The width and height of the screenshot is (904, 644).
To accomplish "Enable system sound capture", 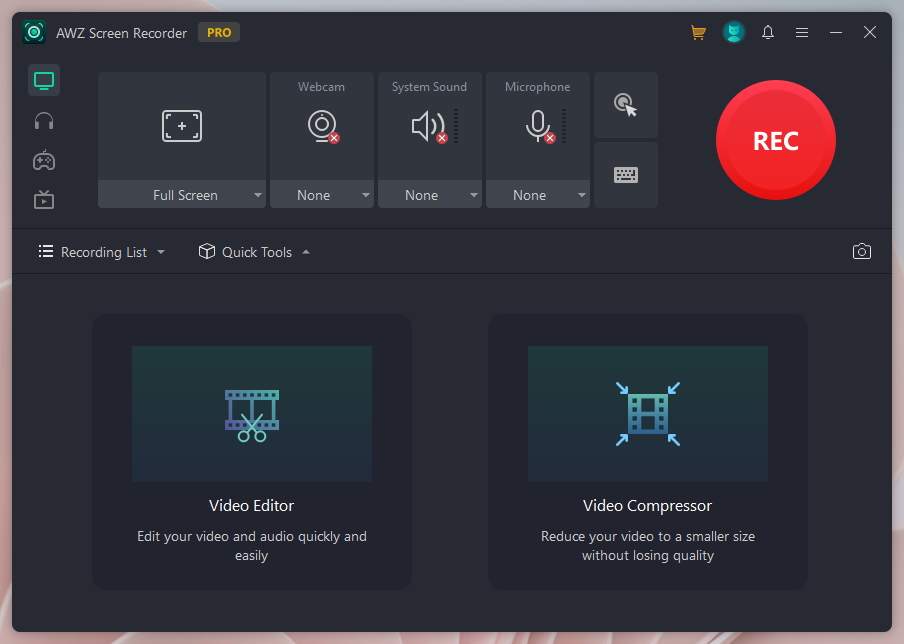I will (x=429, y=126).
